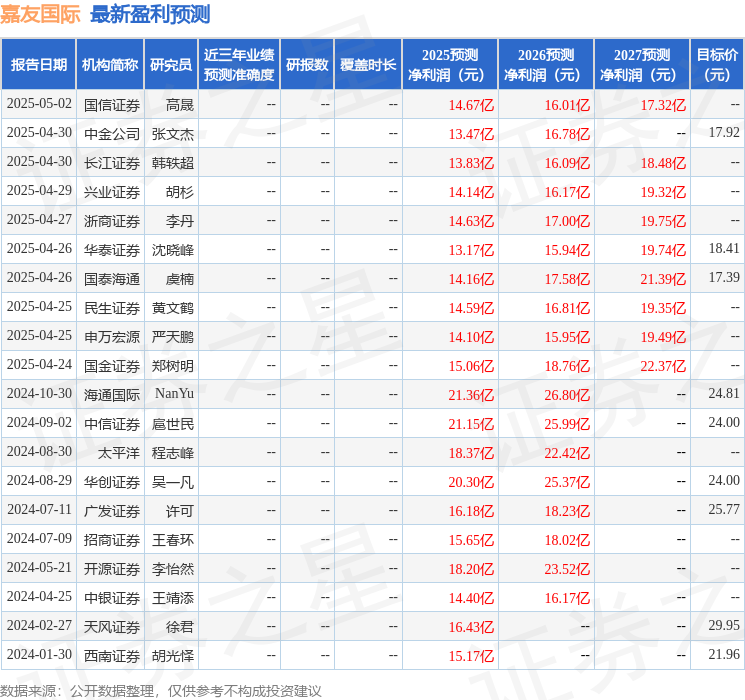This screenshot has width=745, height=700.
Task: Click the 22.37亿 profit value
Action: click(663, 366)
